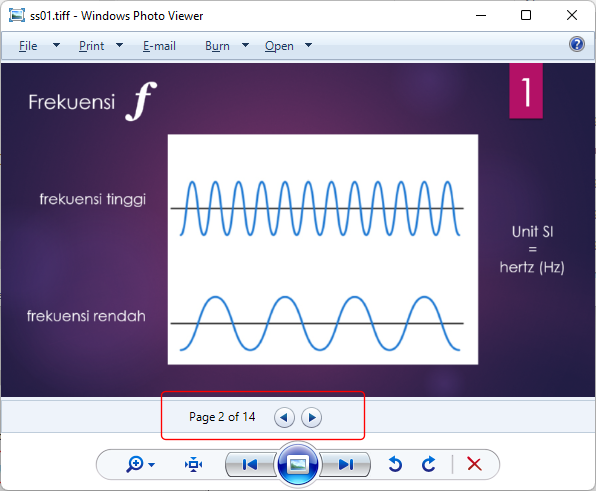Go to previous image with skip-back button

[x=250, y=464]
